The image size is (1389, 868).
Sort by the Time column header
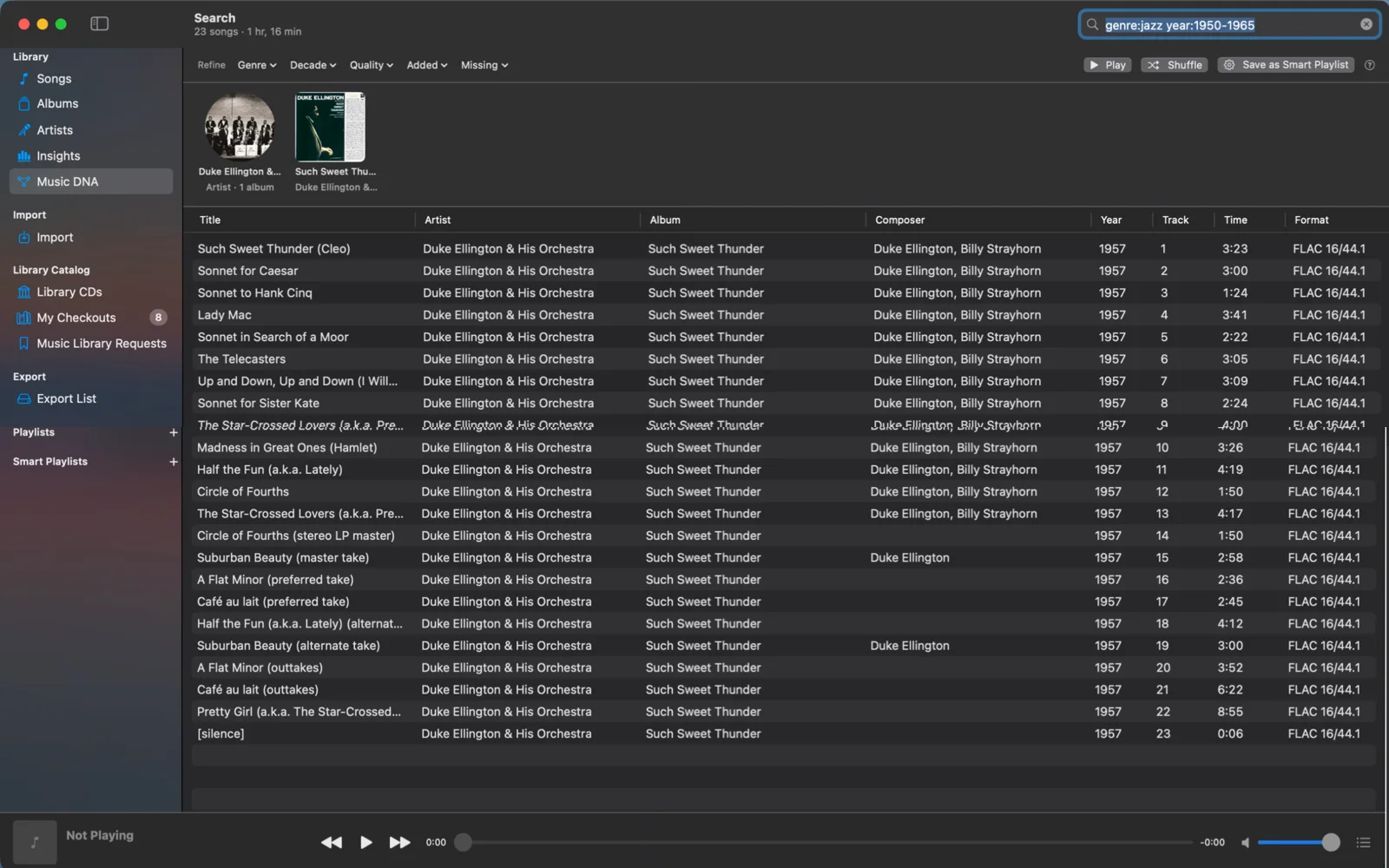tap(1235, 220)
